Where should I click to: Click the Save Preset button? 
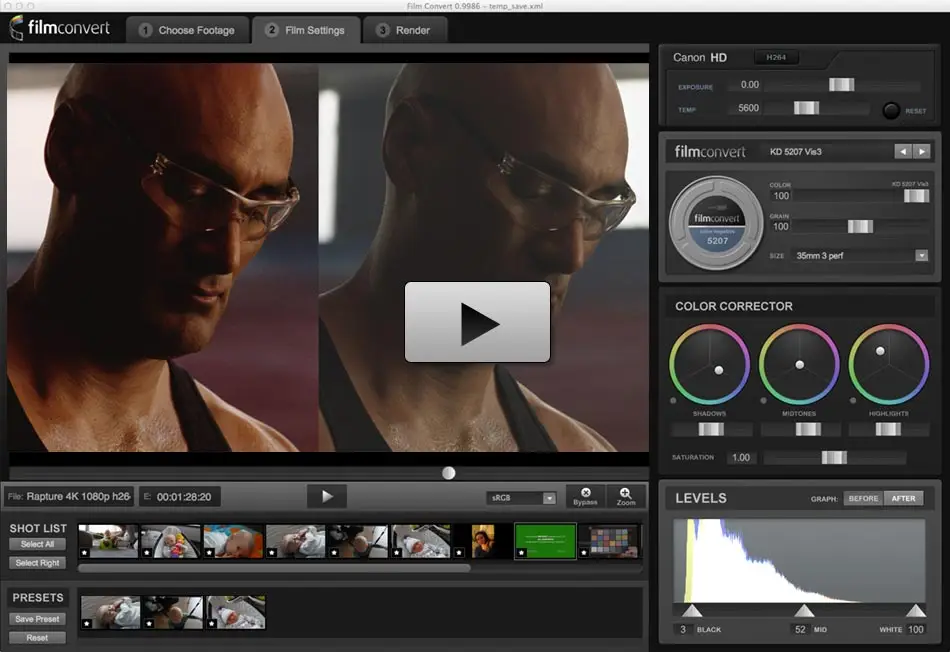coord(37,619)
